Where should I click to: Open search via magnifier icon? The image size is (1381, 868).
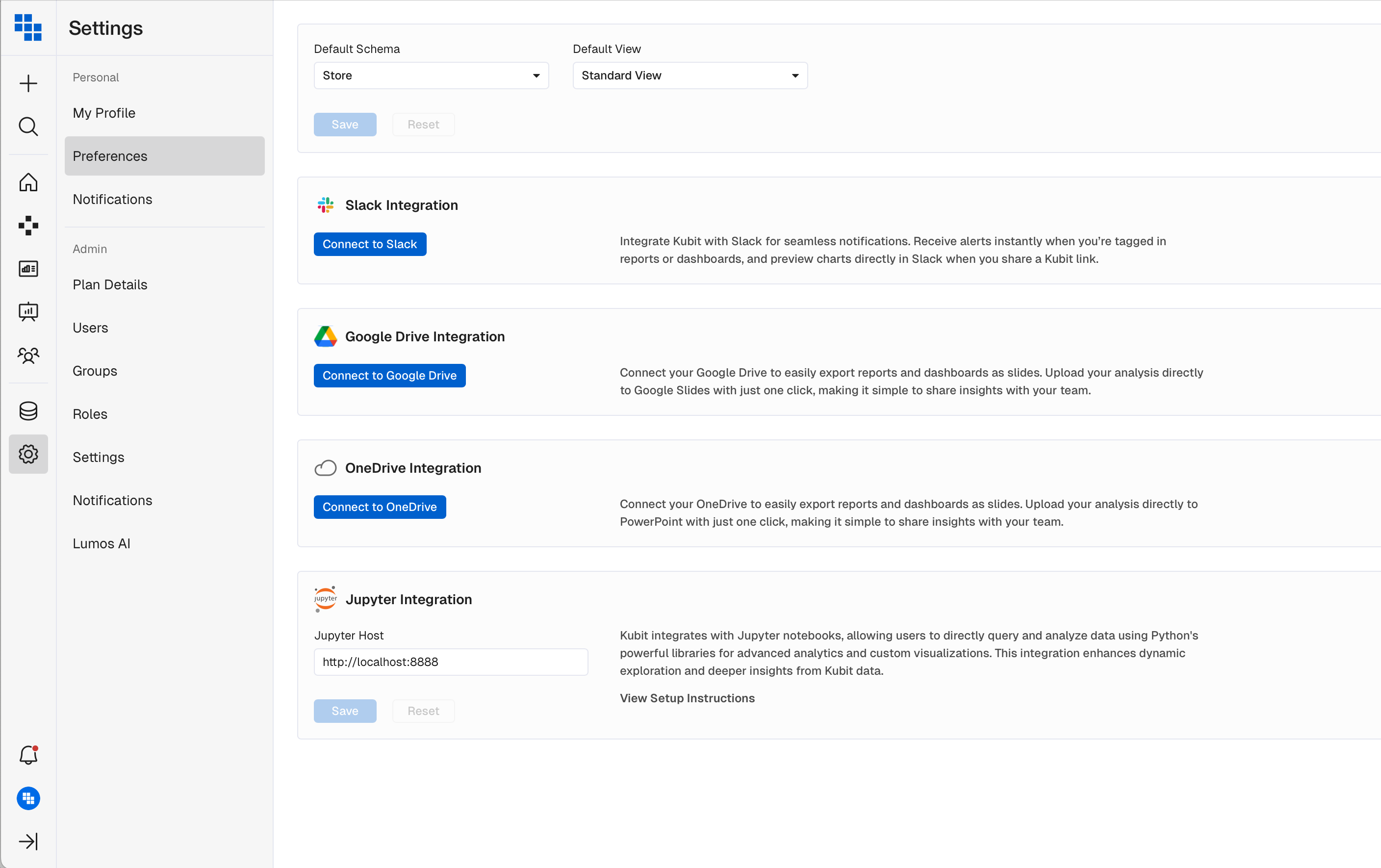pos(28,126)
